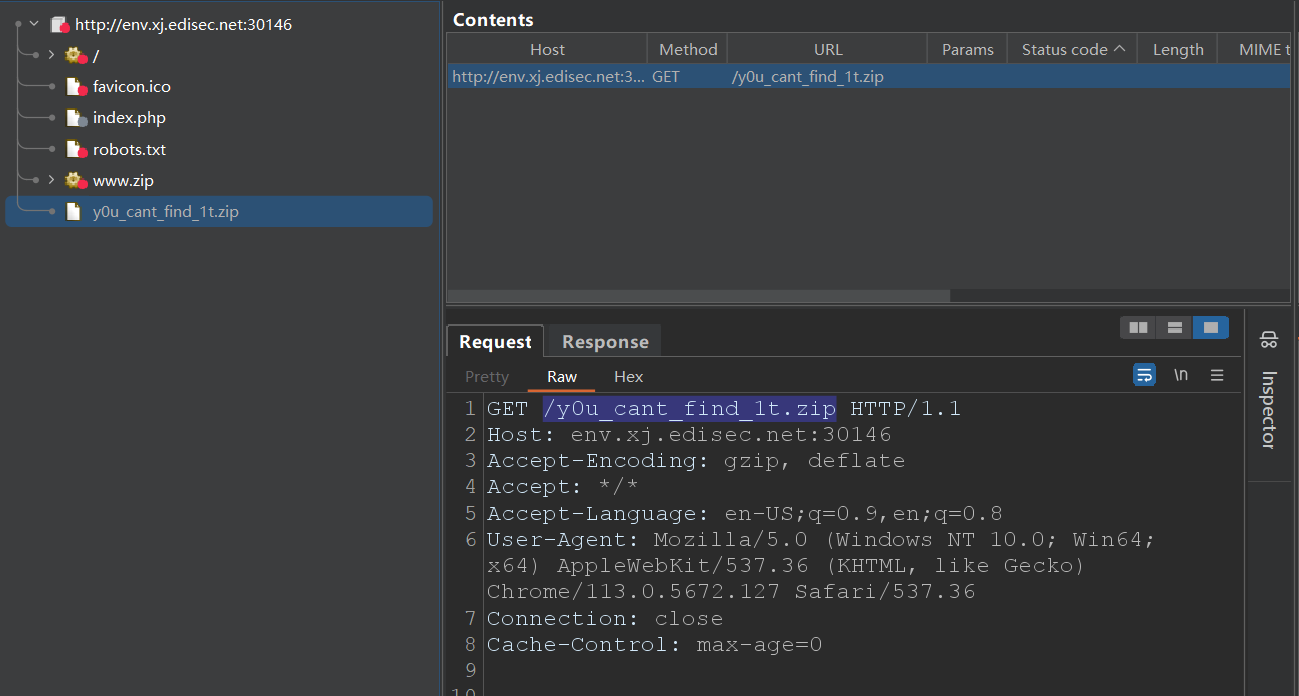Select index.php in the site map tree

pyautogui.click(x=129, y=118)
